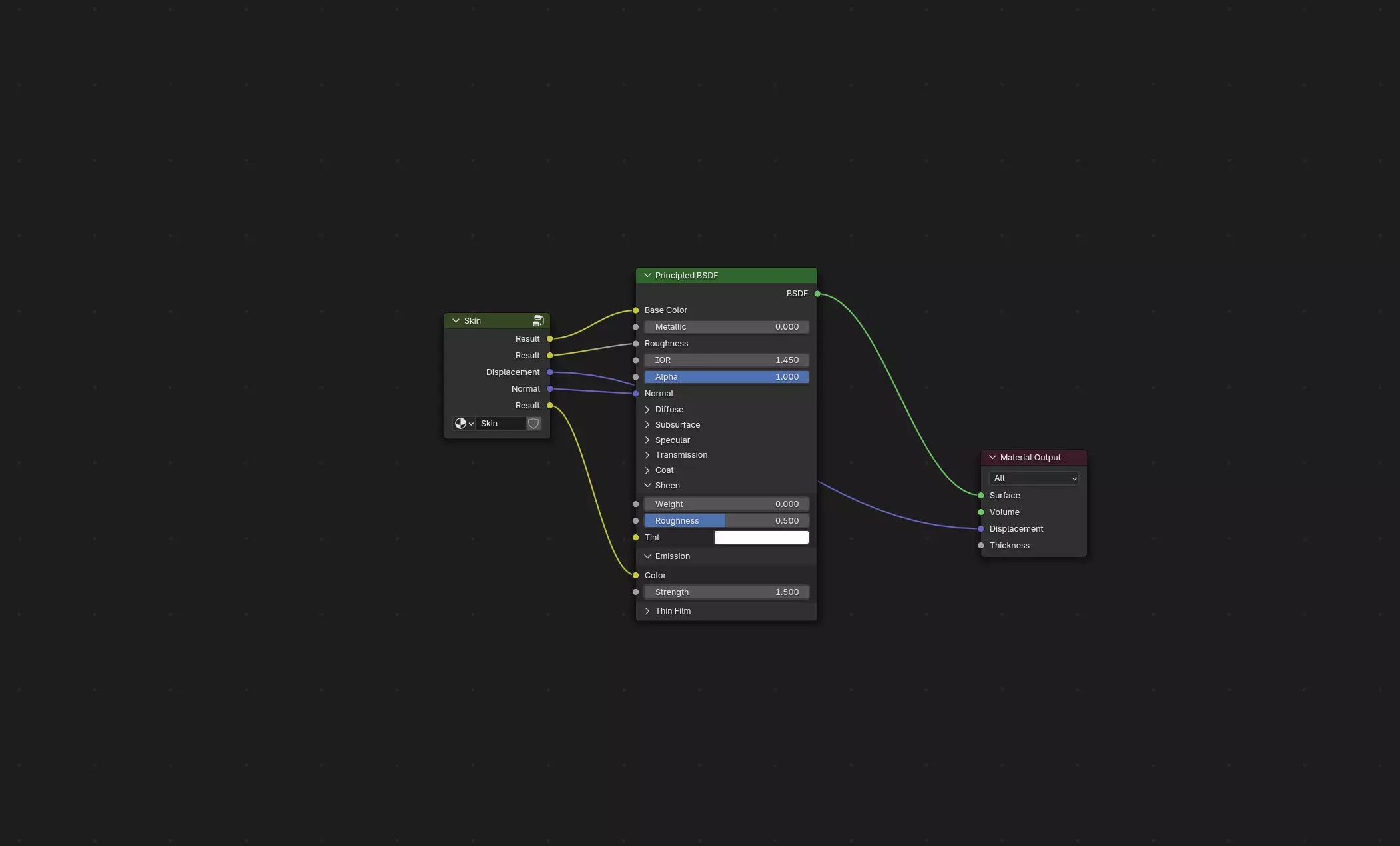Click the Material Output Volume socket
The width and height of the screenshot is (1400, 846).
981,512
